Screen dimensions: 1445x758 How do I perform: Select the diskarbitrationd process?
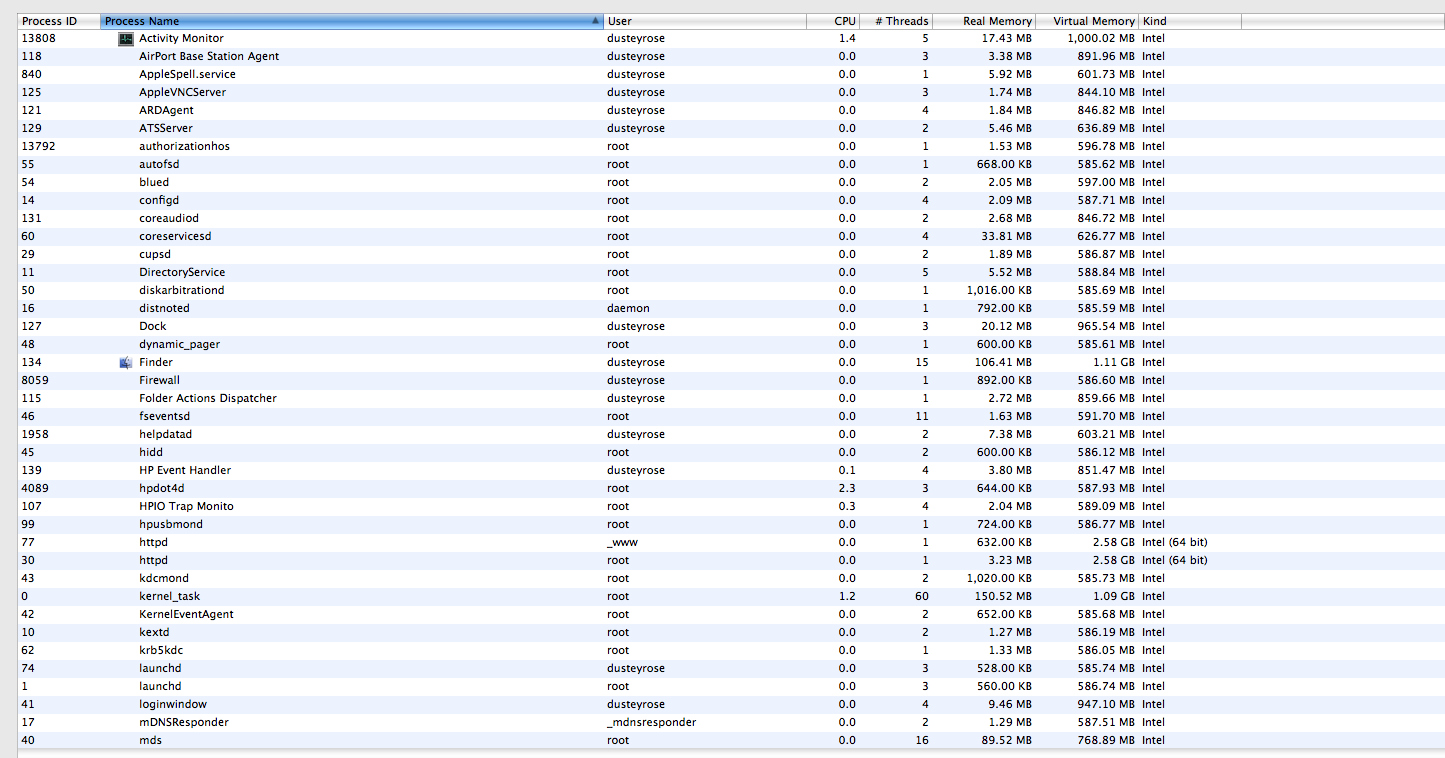click(731, 290)
